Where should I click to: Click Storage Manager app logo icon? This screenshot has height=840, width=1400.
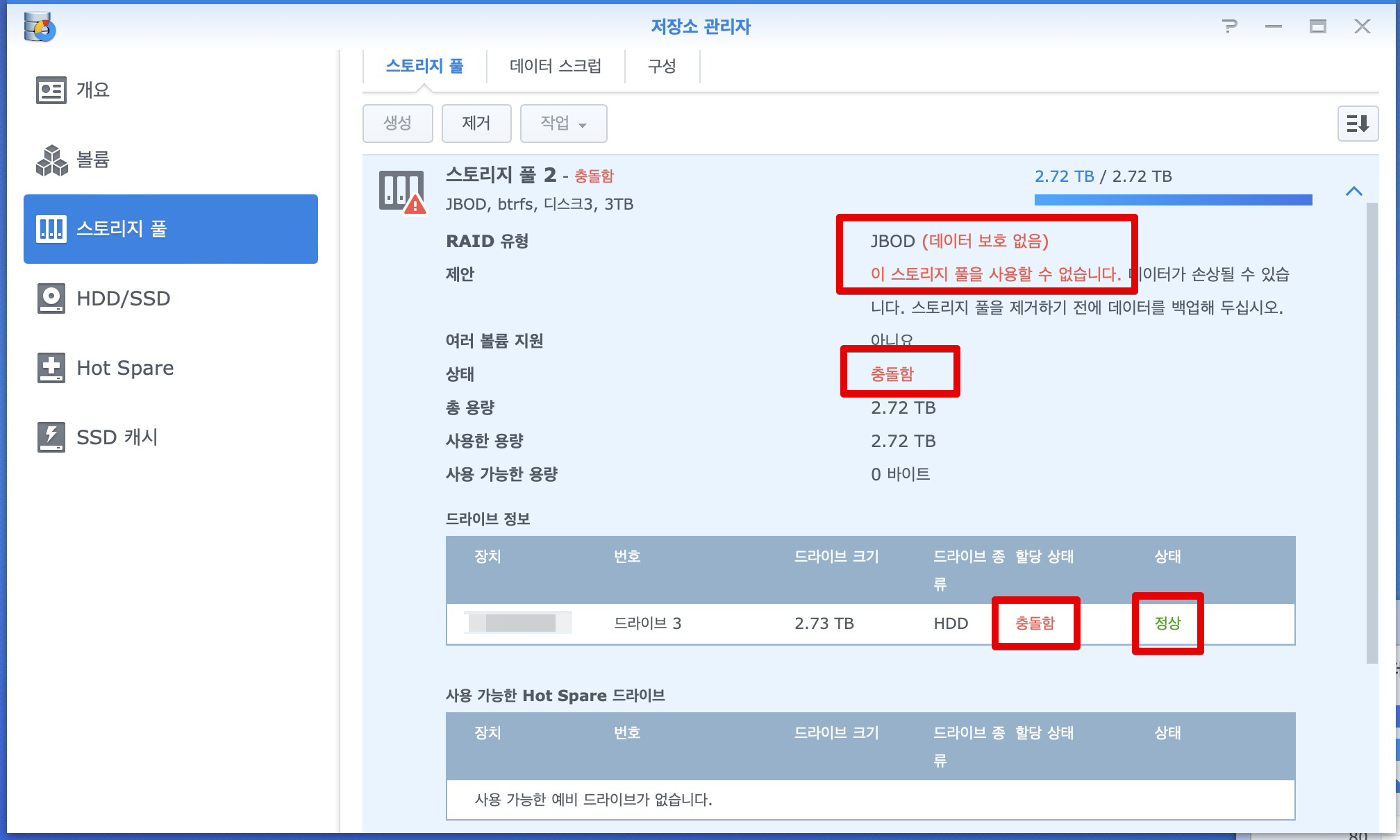pos(40,26)
